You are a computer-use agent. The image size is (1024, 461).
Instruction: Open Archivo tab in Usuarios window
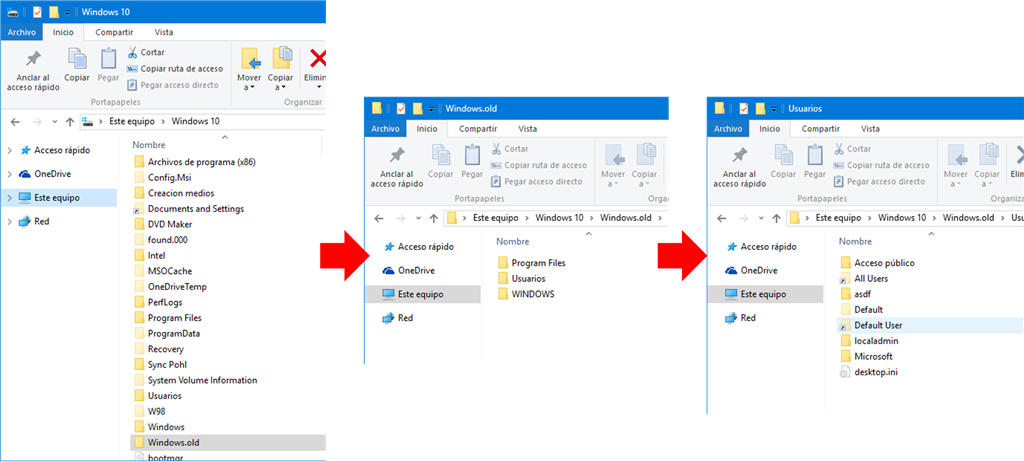tap(729, 129)
